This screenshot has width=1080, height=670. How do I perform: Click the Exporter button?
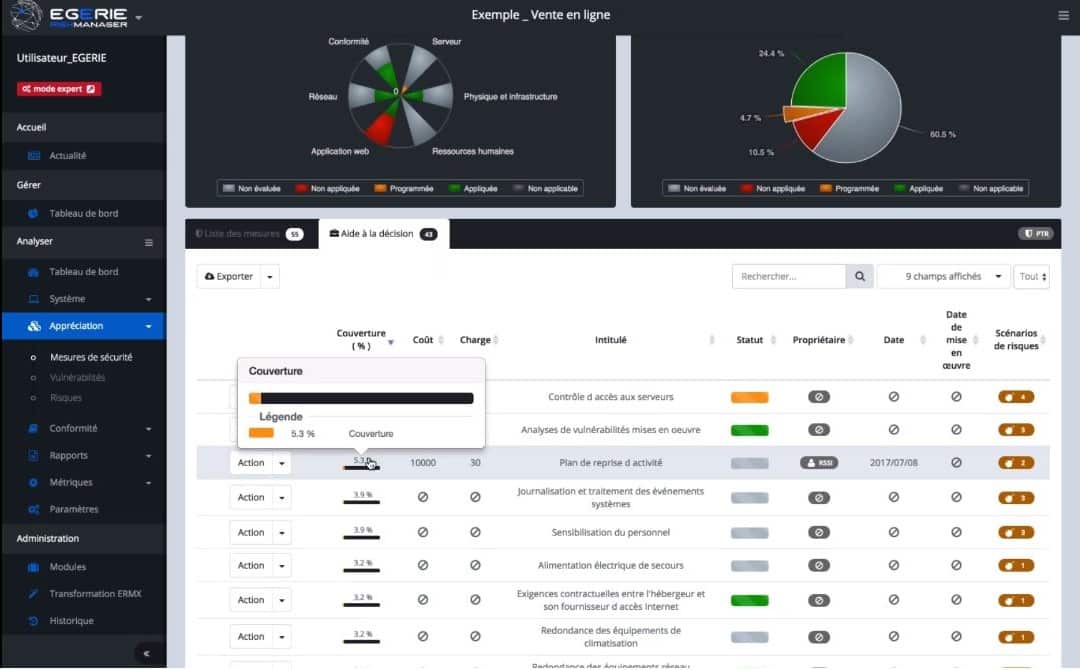click(229, 276)
